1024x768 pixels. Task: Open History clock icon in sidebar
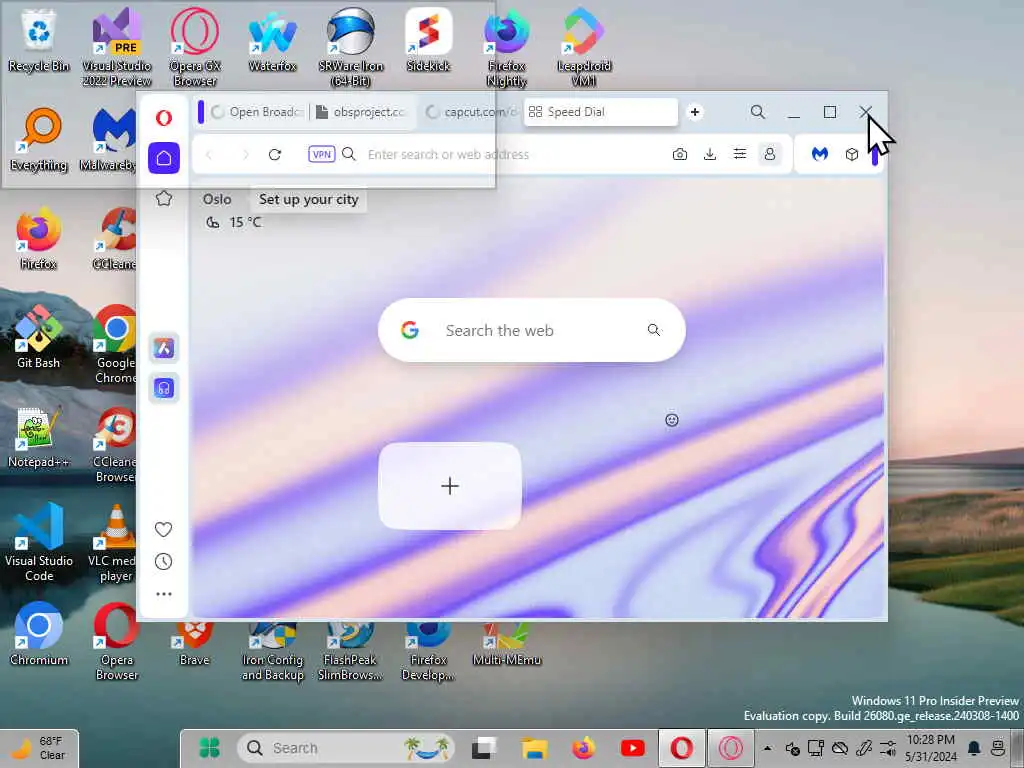coord(164,561)
